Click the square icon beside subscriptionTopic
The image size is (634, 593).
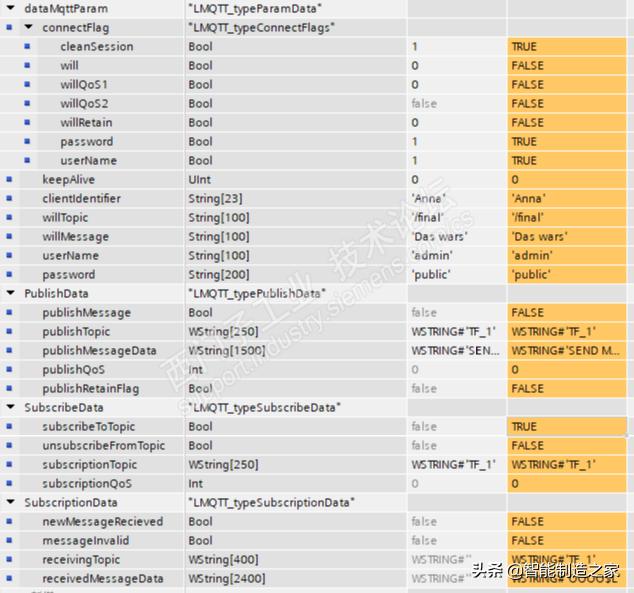pyautogui.click(x=9, y=464)
